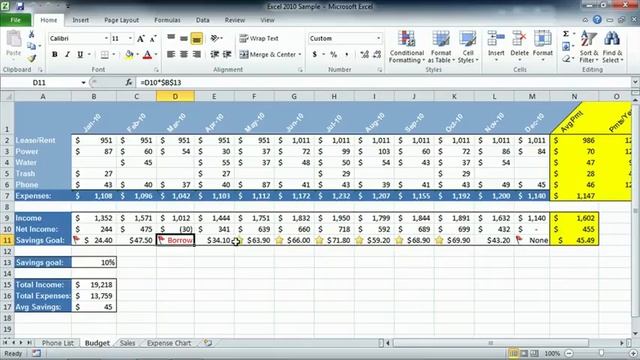Image resolution: width=640 pixels, height=360 pixels.
Task: Open the Custom number format dropdown
Action: point(378,38)
